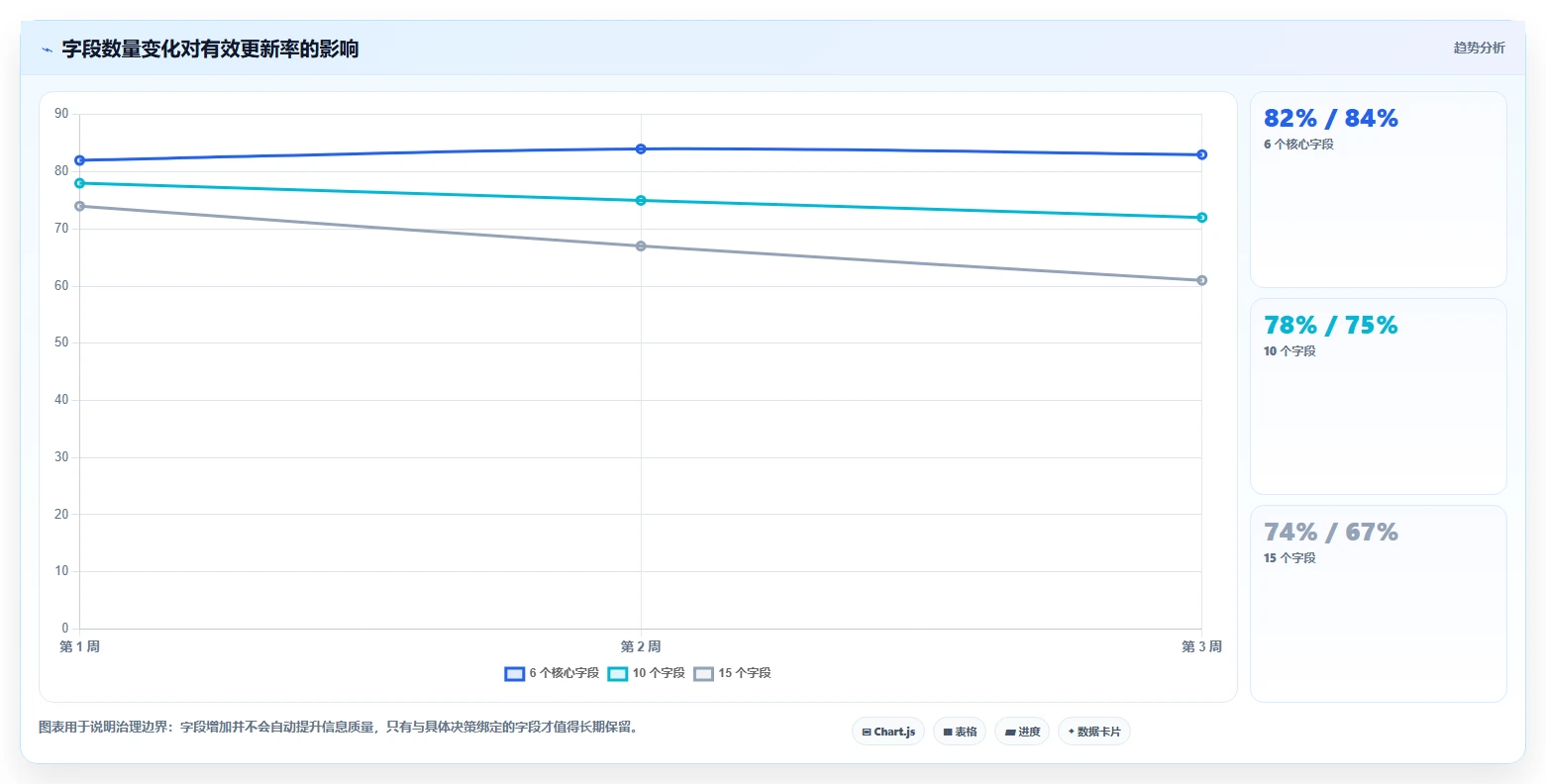Click the 进度 tag chip

[1022, 732]
